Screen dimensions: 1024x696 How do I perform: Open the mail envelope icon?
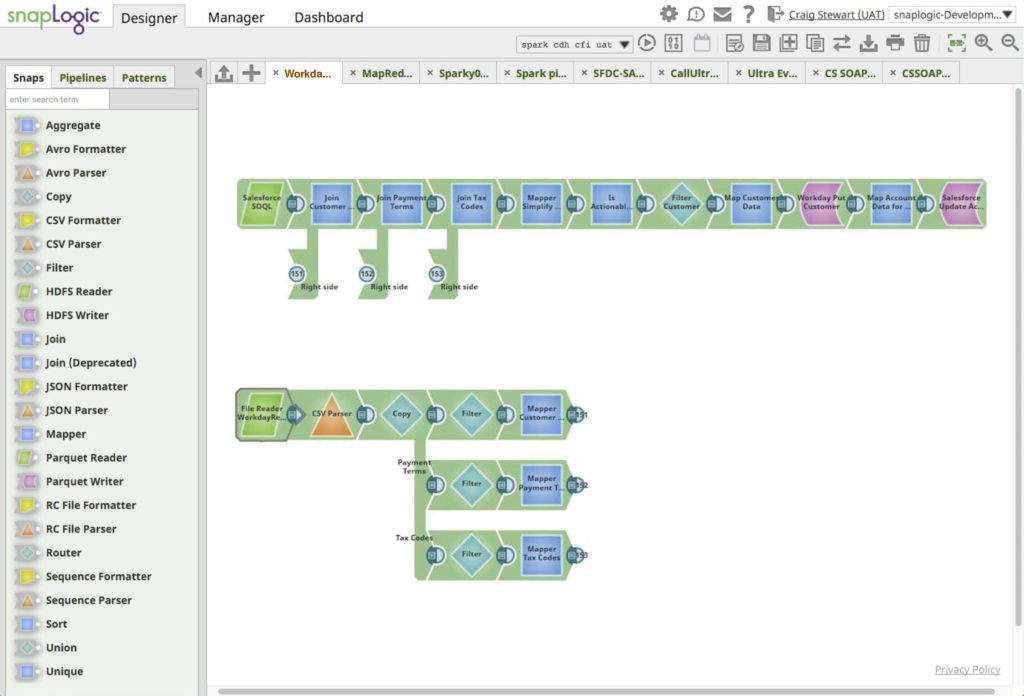pos(722,14)
